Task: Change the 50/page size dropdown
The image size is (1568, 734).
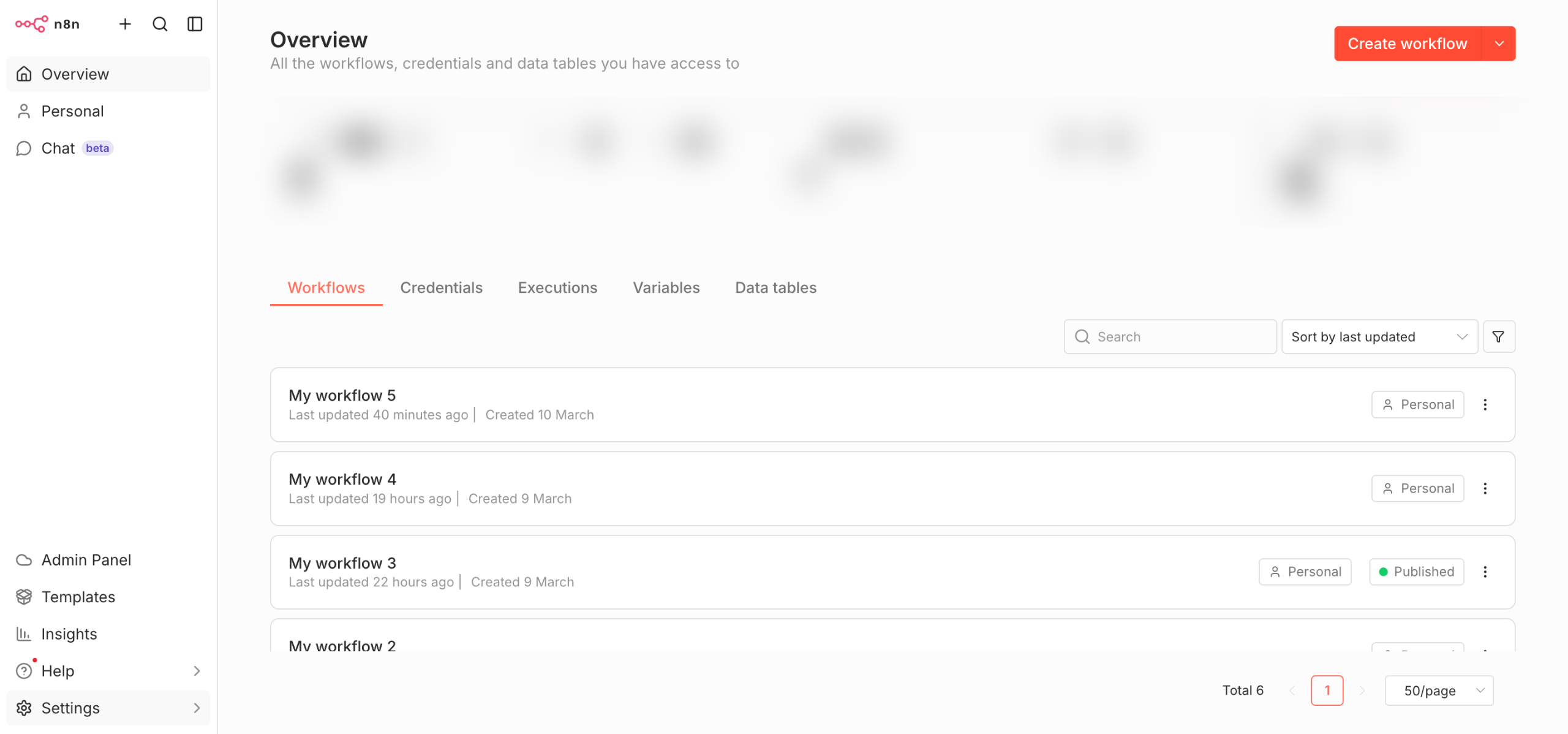Action: pyautogui.click(x=1439, y=690)
